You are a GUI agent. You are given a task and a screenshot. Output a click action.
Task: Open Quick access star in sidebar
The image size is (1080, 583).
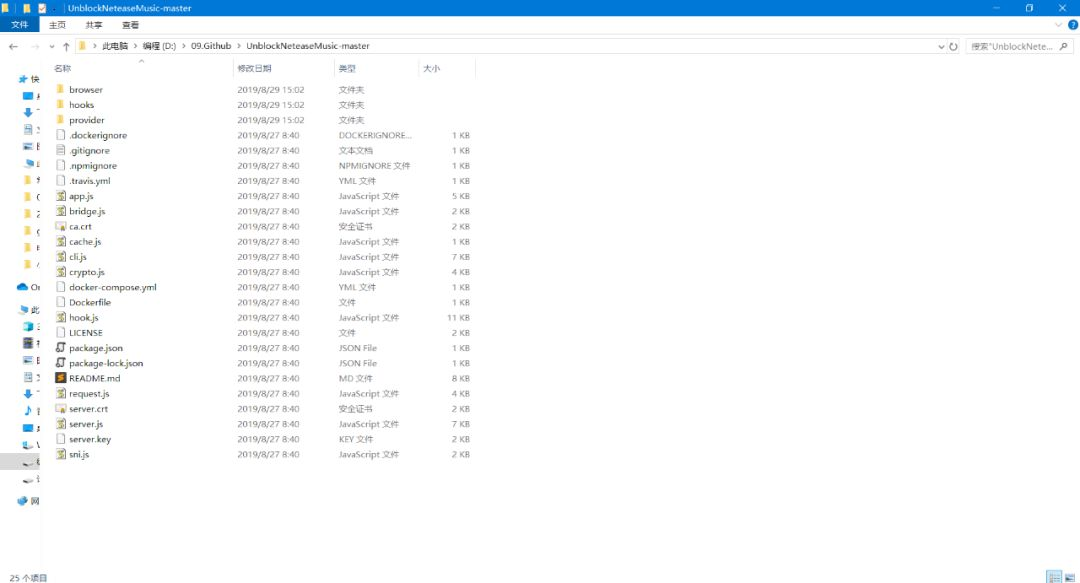tap(23, 79)
